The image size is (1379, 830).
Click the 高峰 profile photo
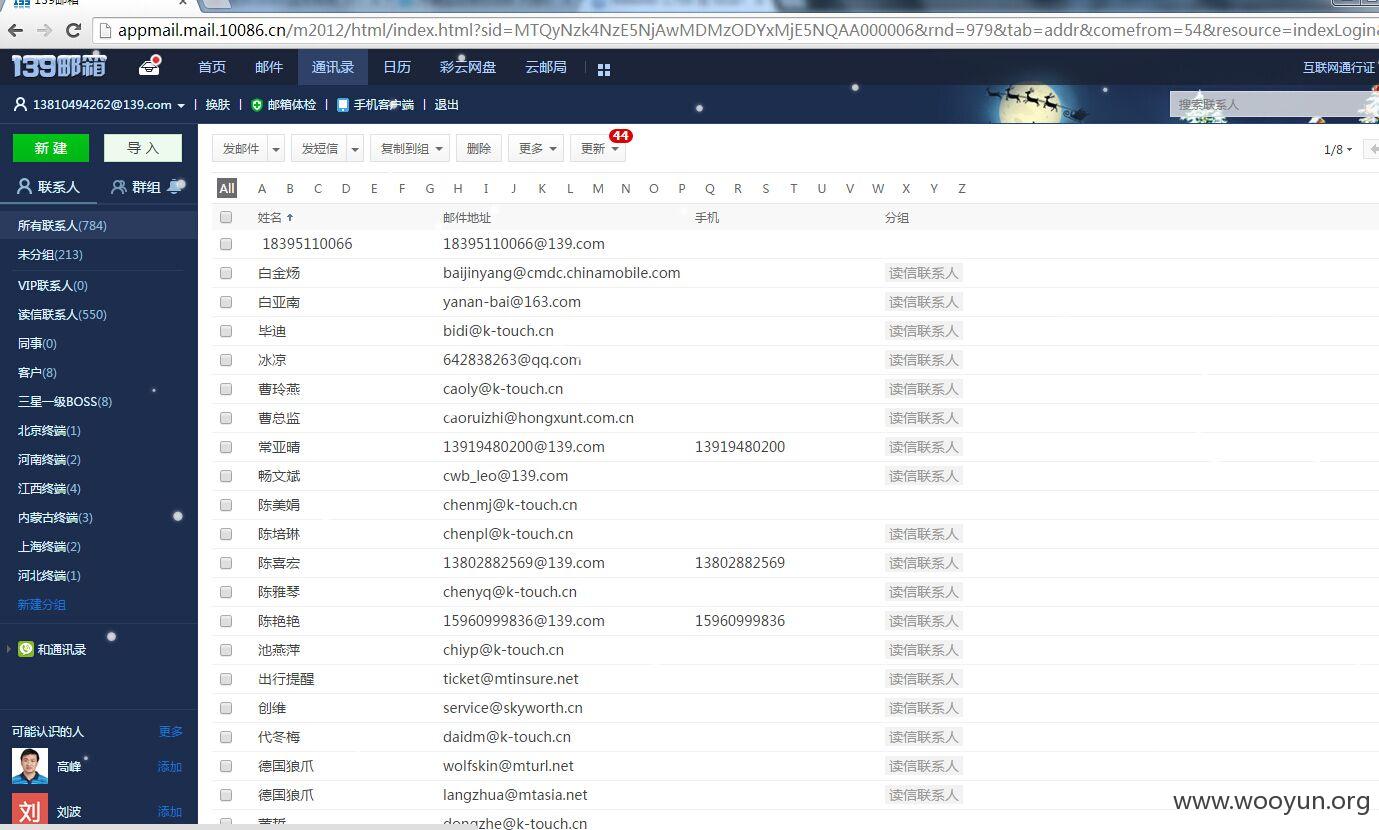[x=30, y=766]
